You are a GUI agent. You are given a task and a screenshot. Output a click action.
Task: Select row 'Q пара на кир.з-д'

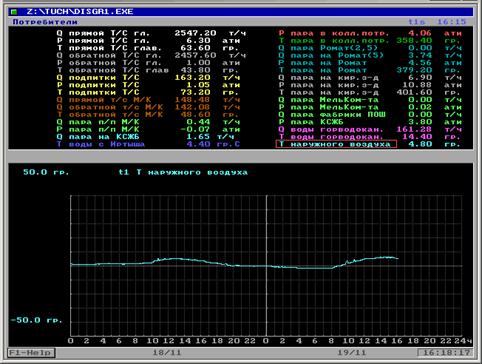tap(370, 77)
